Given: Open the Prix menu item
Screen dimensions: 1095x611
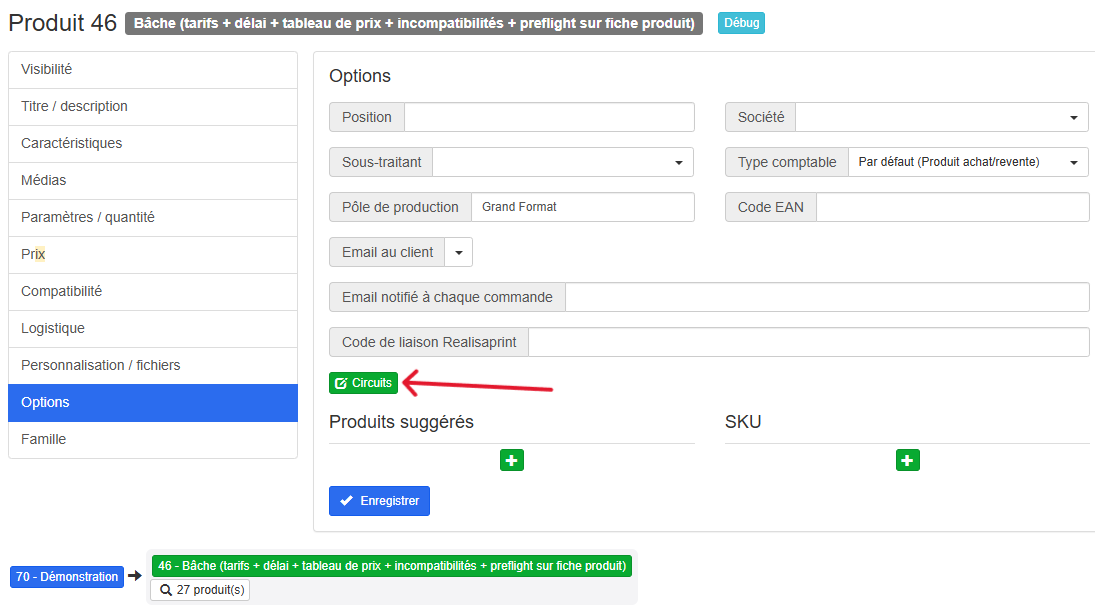Looking at the screenshot, I should coord(153,255).
